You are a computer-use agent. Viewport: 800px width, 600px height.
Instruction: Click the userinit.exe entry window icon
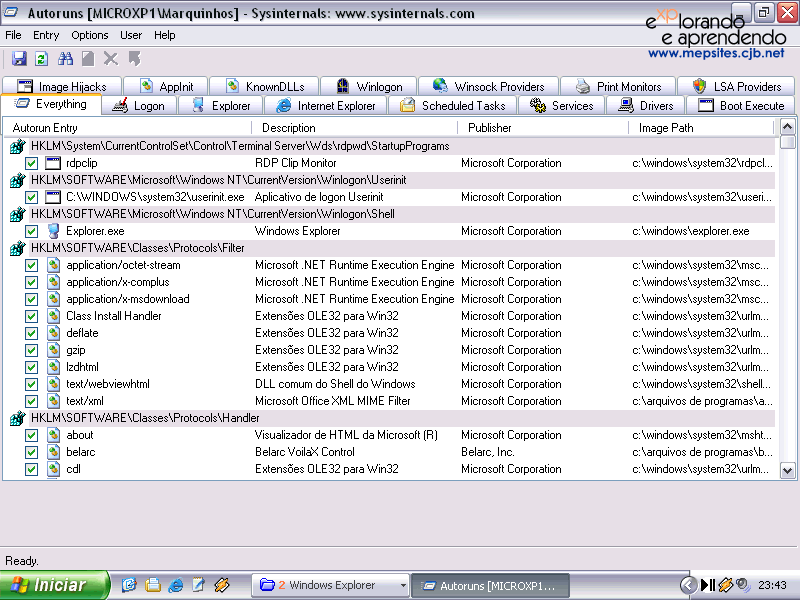click(53, 197)
